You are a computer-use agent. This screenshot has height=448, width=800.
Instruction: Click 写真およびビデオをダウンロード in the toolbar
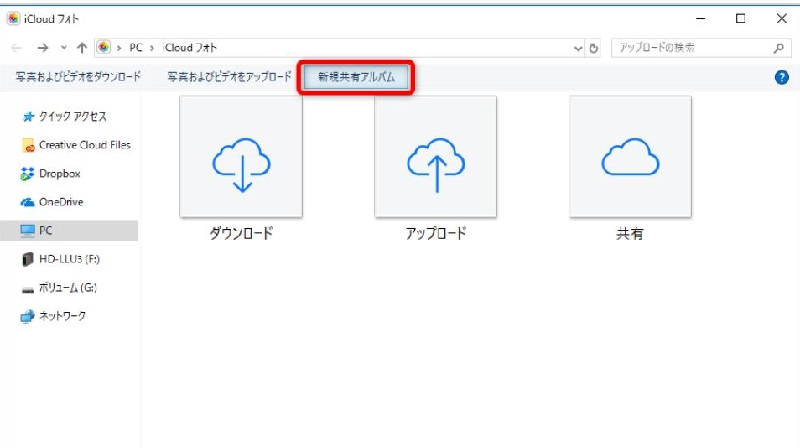78,77
